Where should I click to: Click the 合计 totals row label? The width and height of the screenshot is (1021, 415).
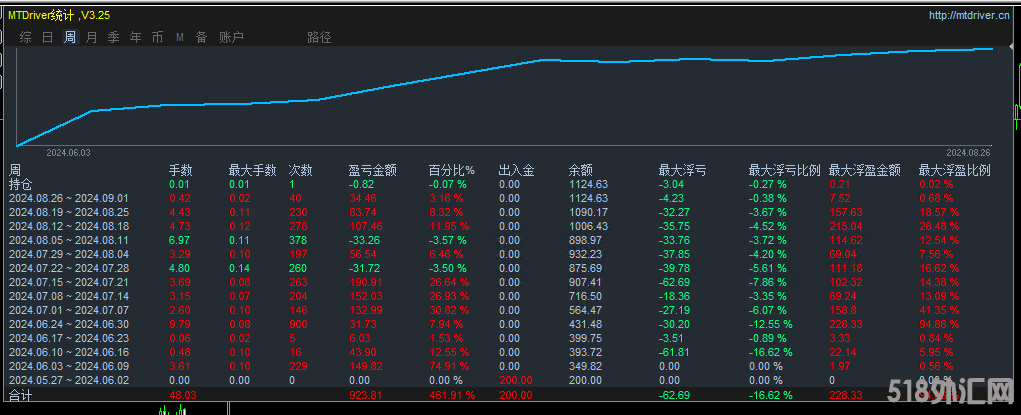pos(20,395)
